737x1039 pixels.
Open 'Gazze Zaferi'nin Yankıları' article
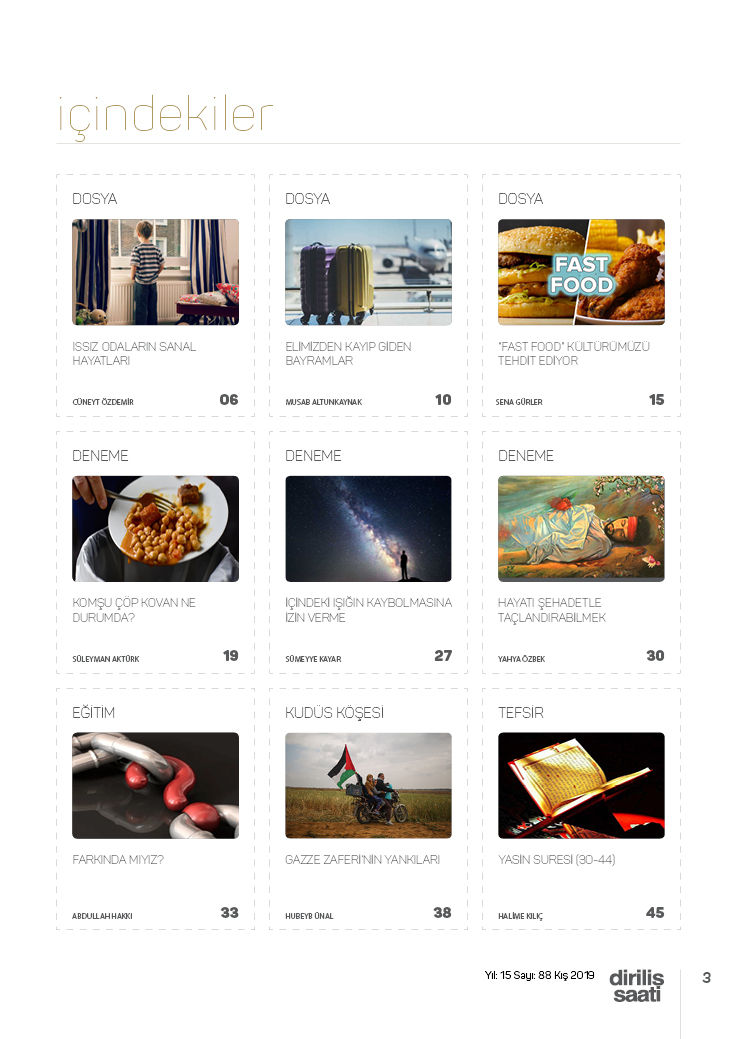tap(363, 859)
